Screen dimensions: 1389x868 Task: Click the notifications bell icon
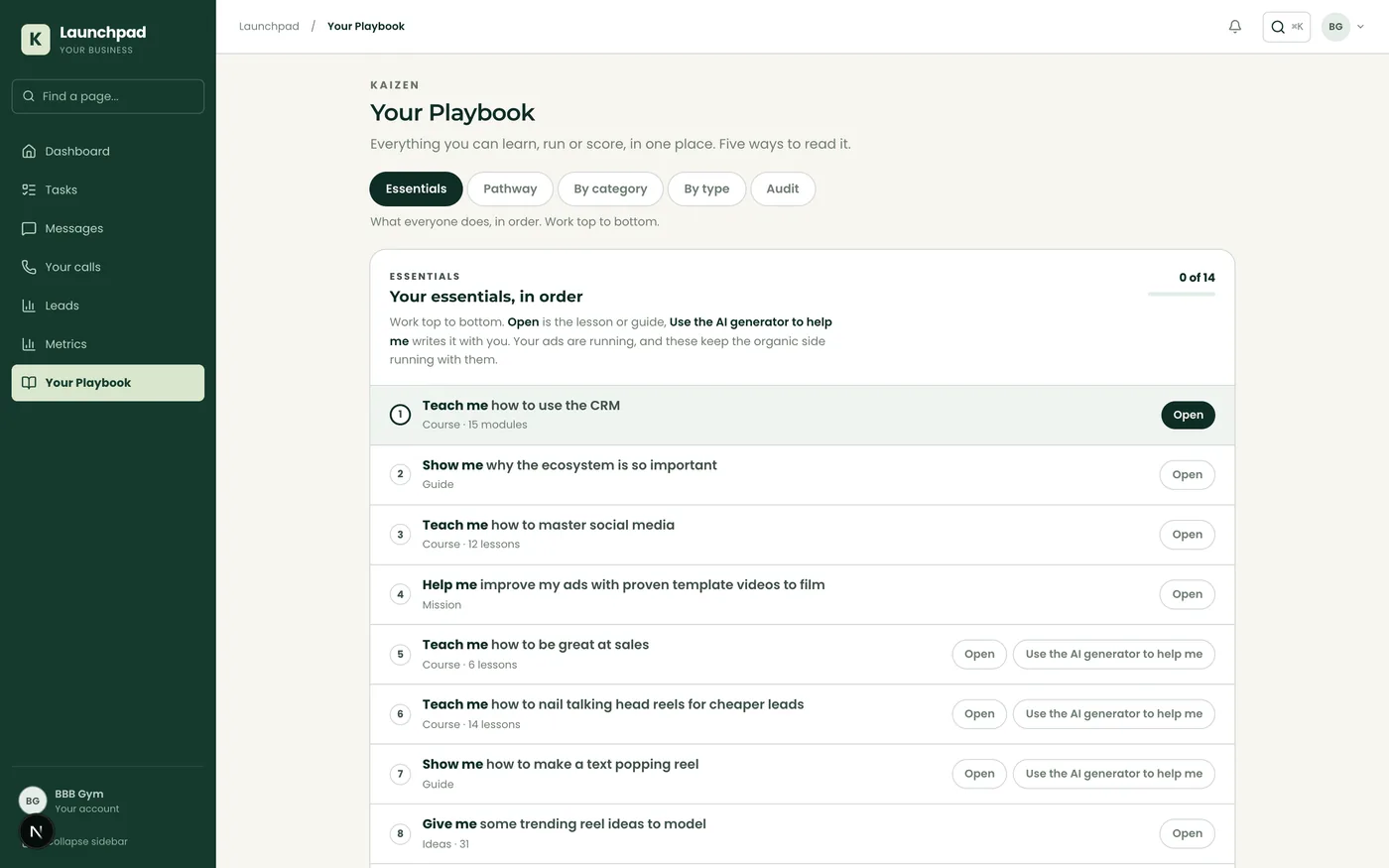pyautogui.click(x=1235, y=27)
